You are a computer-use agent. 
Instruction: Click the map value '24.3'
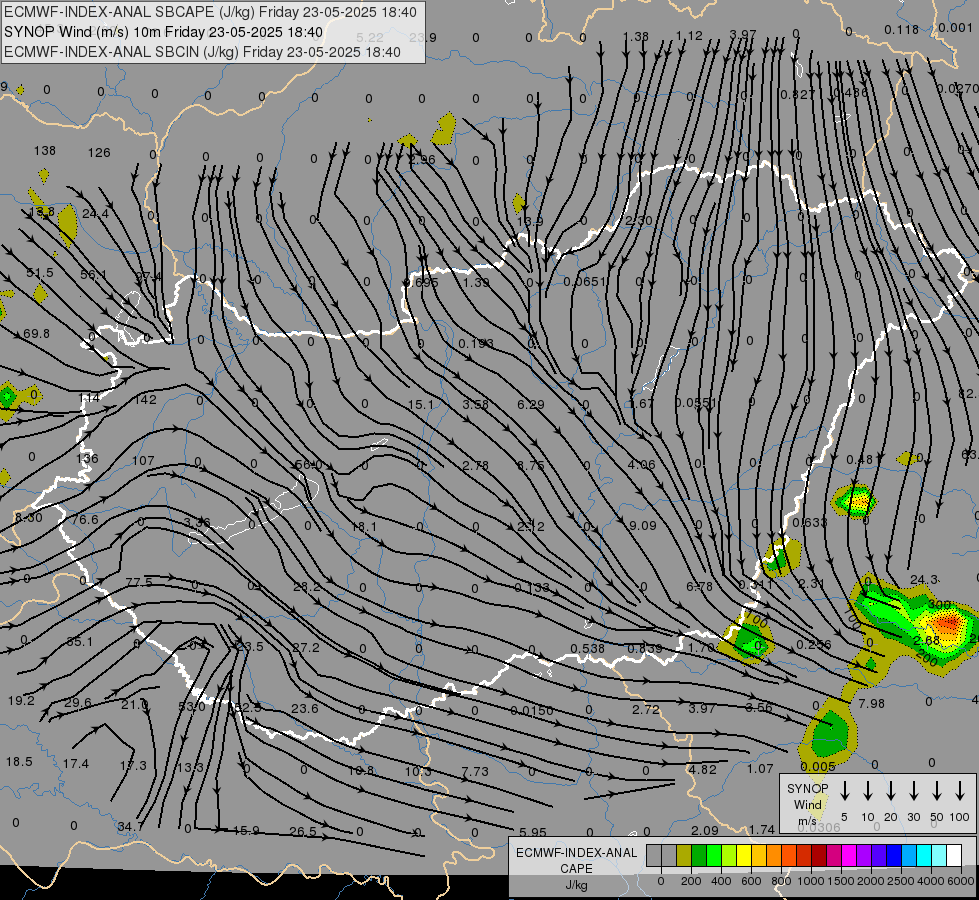tap(923, 580)
